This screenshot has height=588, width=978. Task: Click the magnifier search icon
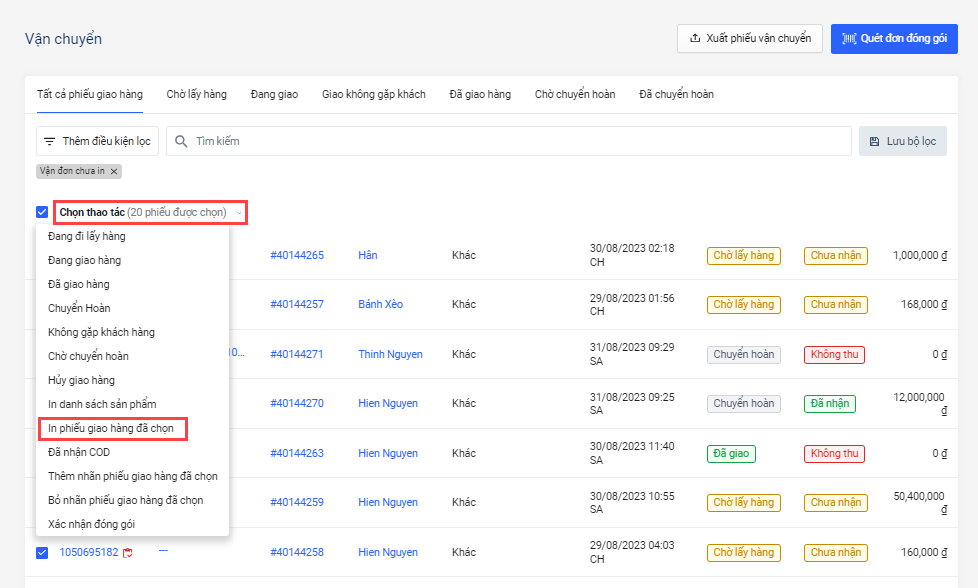coord(181,141)
